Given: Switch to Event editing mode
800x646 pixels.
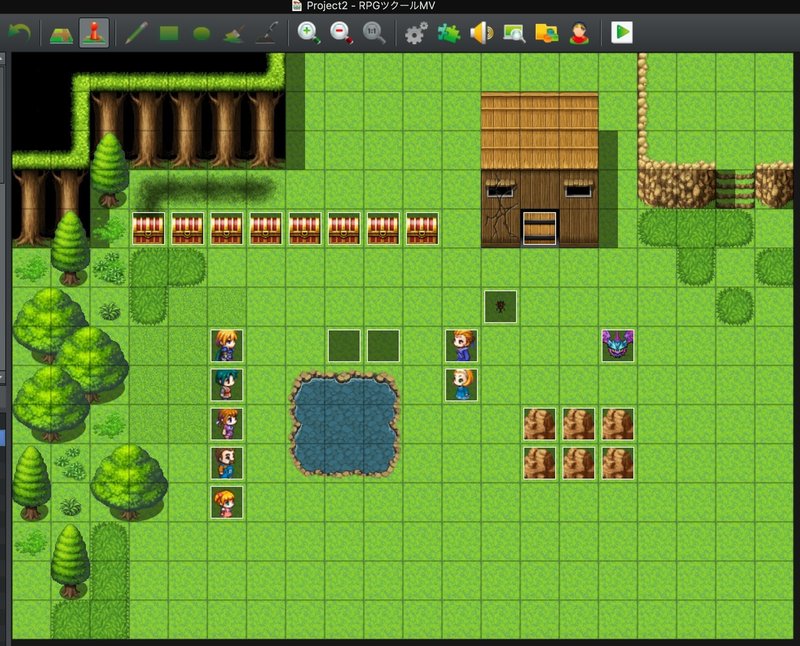Looking at the screenshot, I should click(x=94, y=33).
